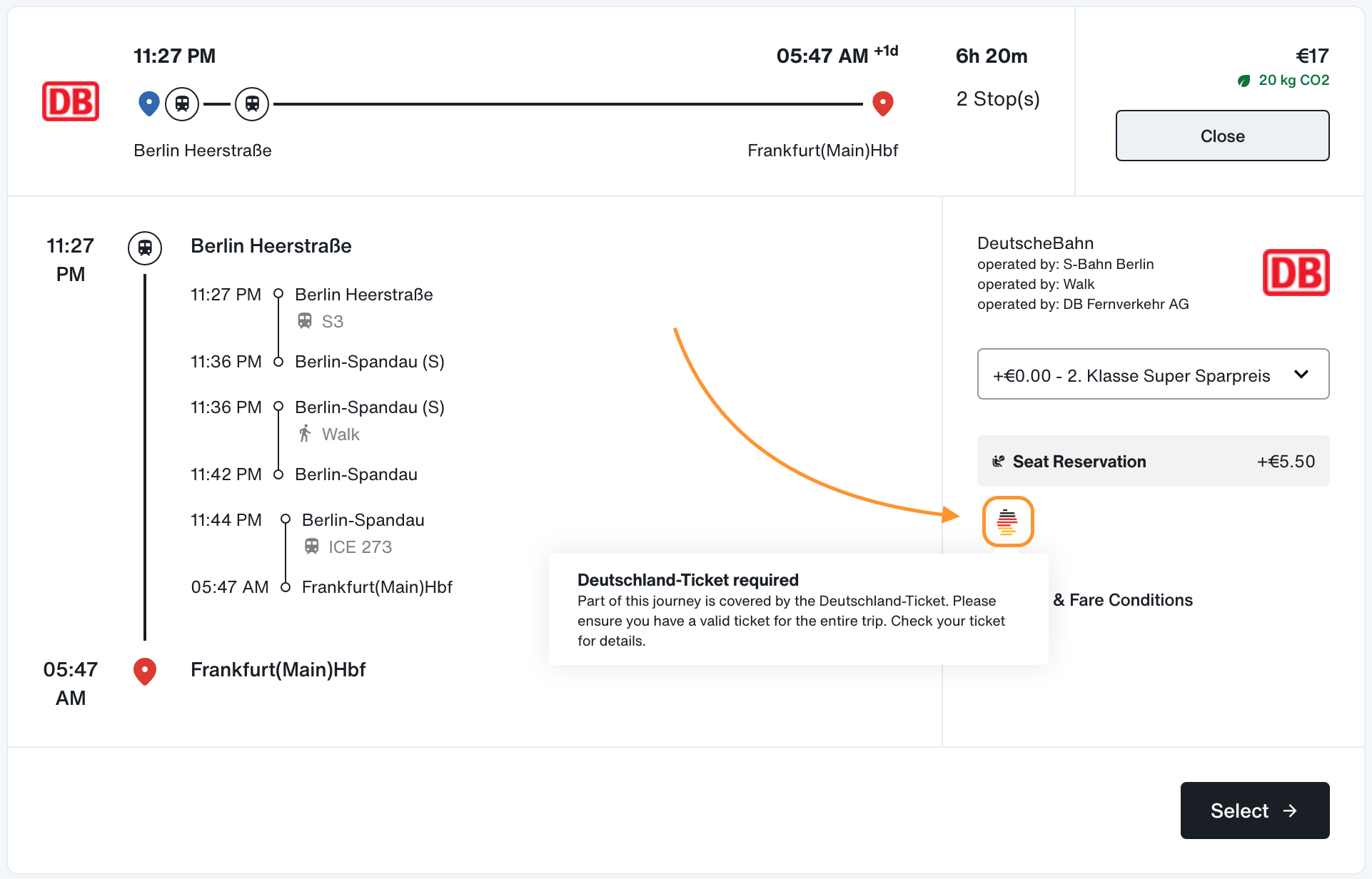Click the red pin beside Frankfurt(Main)Hbf arrival

coord(145,671)
